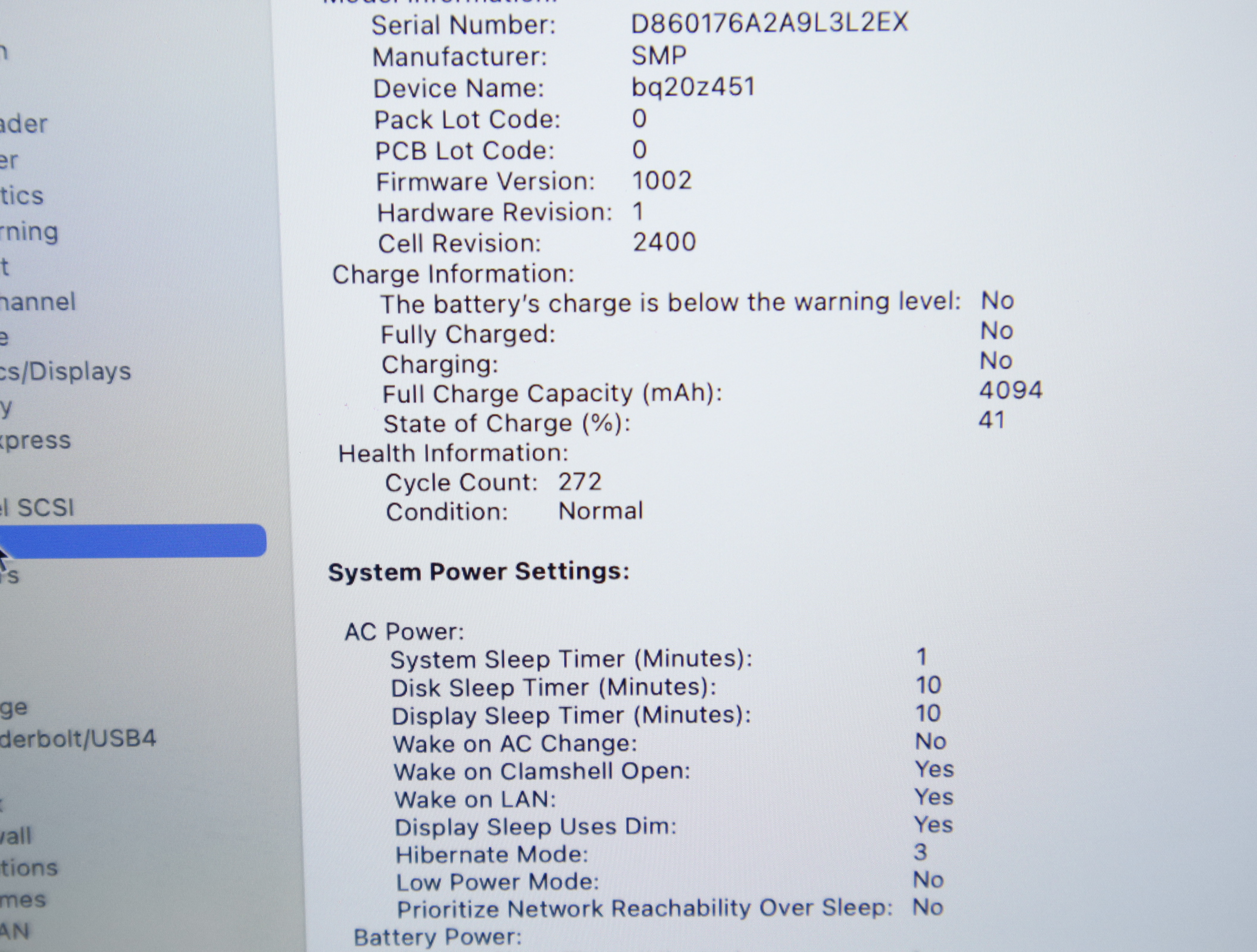Image resolution: width=1257 pixels, height=952 pixels.
Task: Click the Full Charge Capacity value 4094
Action: [x=1011, y=390]
